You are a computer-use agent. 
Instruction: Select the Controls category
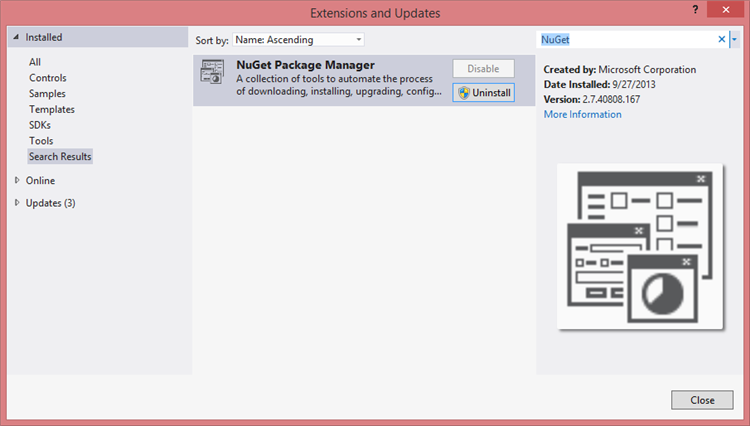click(47, 78)
